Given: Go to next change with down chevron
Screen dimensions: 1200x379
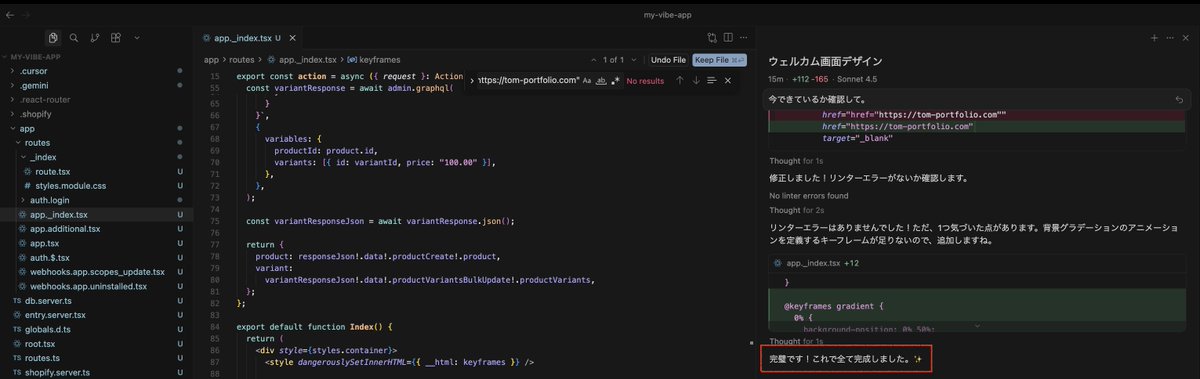Looking at the screenshot, I should point(633,60).
